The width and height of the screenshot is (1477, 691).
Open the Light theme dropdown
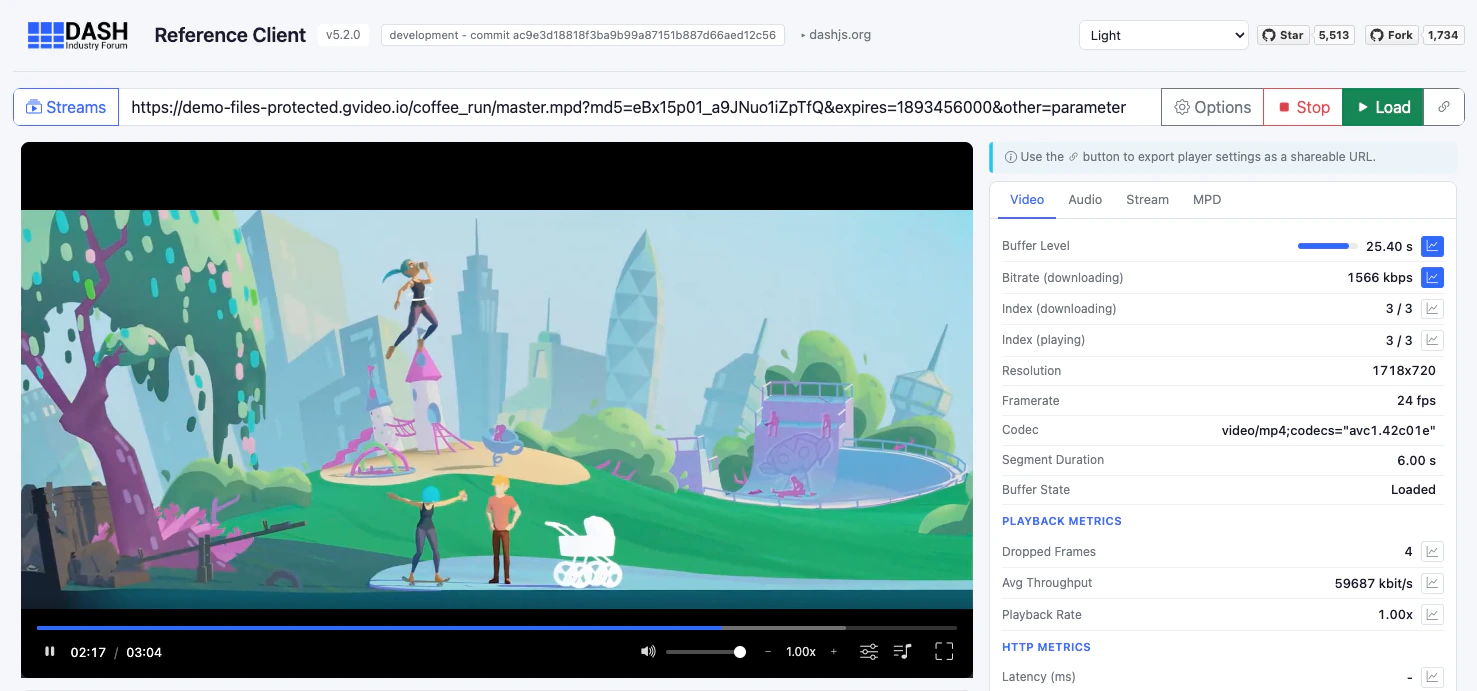click(1163, 35)
